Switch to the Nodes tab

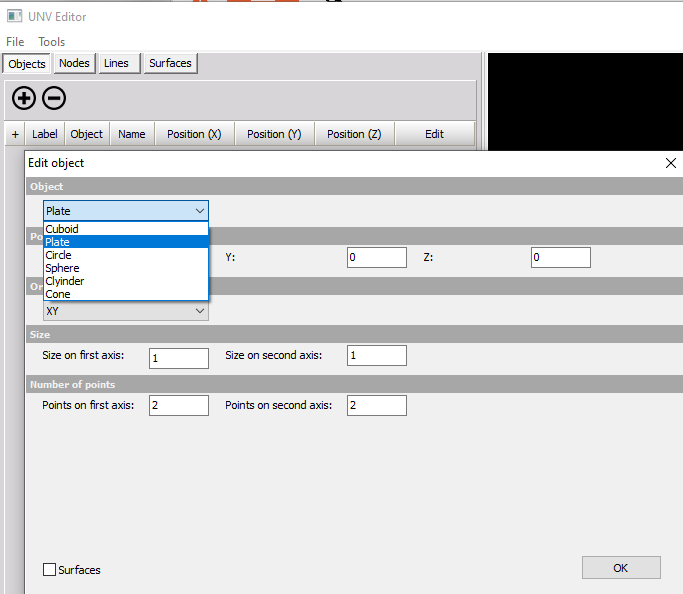pos(74,63)
